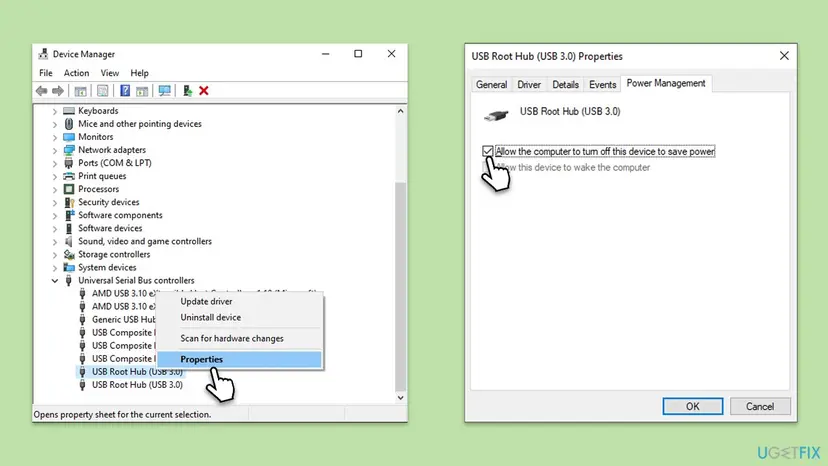Open the View menu in Device Manager
The width and height of the screenshot is (828, 466).
(110, 73)
